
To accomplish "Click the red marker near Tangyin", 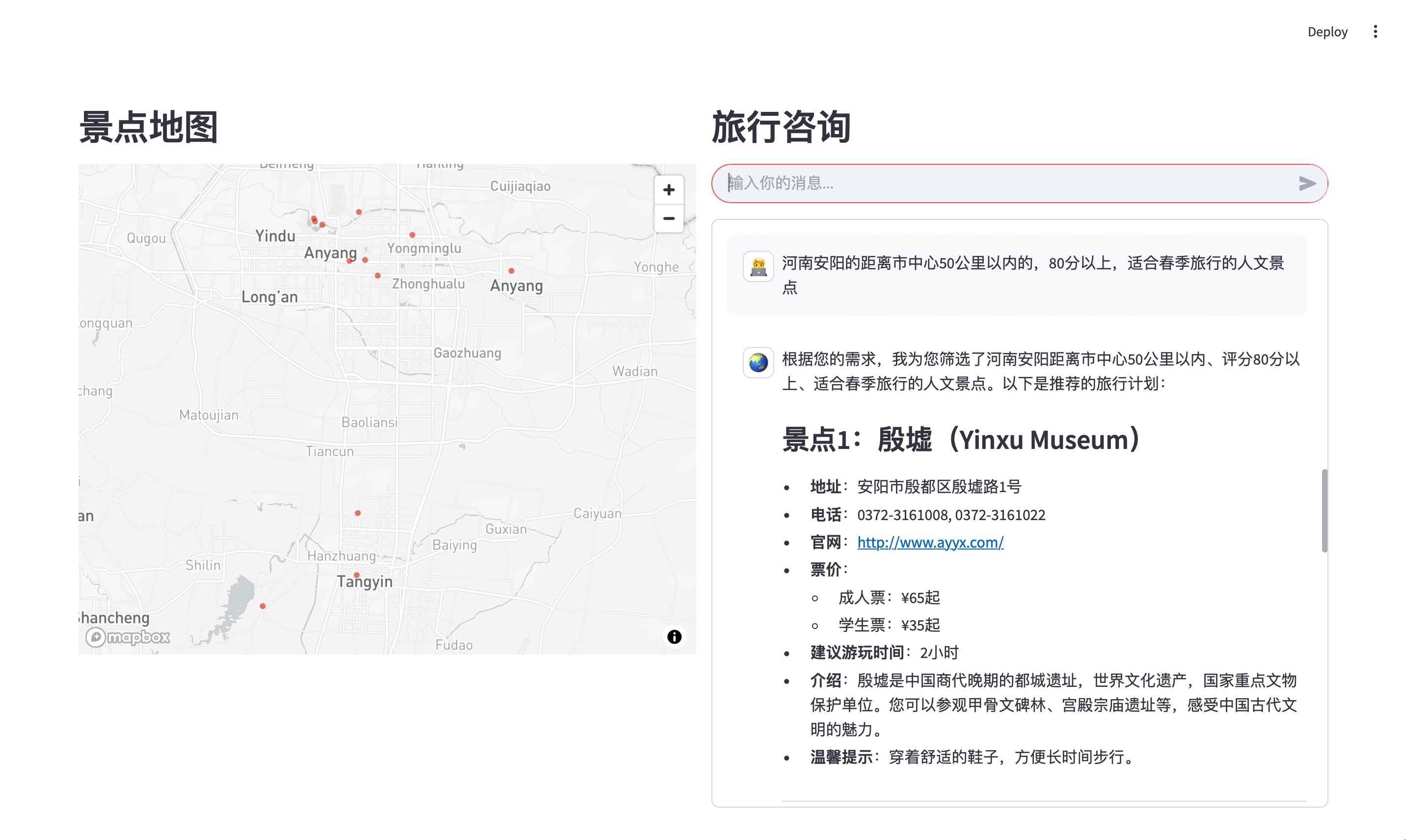I will pos(356,575).
